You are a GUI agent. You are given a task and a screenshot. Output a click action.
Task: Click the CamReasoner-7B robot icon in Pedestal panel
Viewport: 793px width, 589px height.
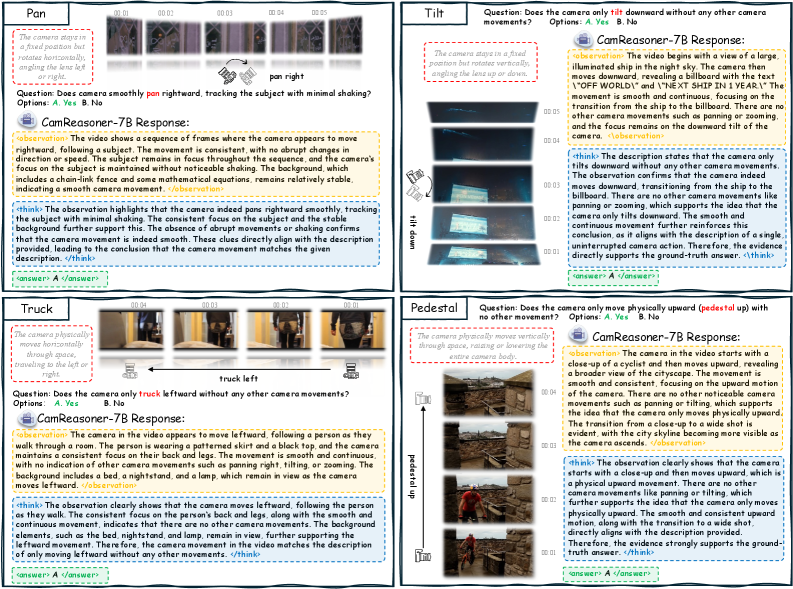pyautogui.click(x=578, y=335)
